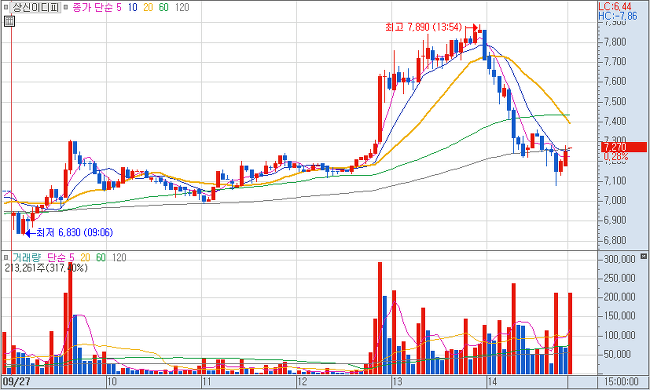Click the HC:-7,86 readout
Image resolution: width=650 pixels, height=390 pixels.
[x=618, y=16]
